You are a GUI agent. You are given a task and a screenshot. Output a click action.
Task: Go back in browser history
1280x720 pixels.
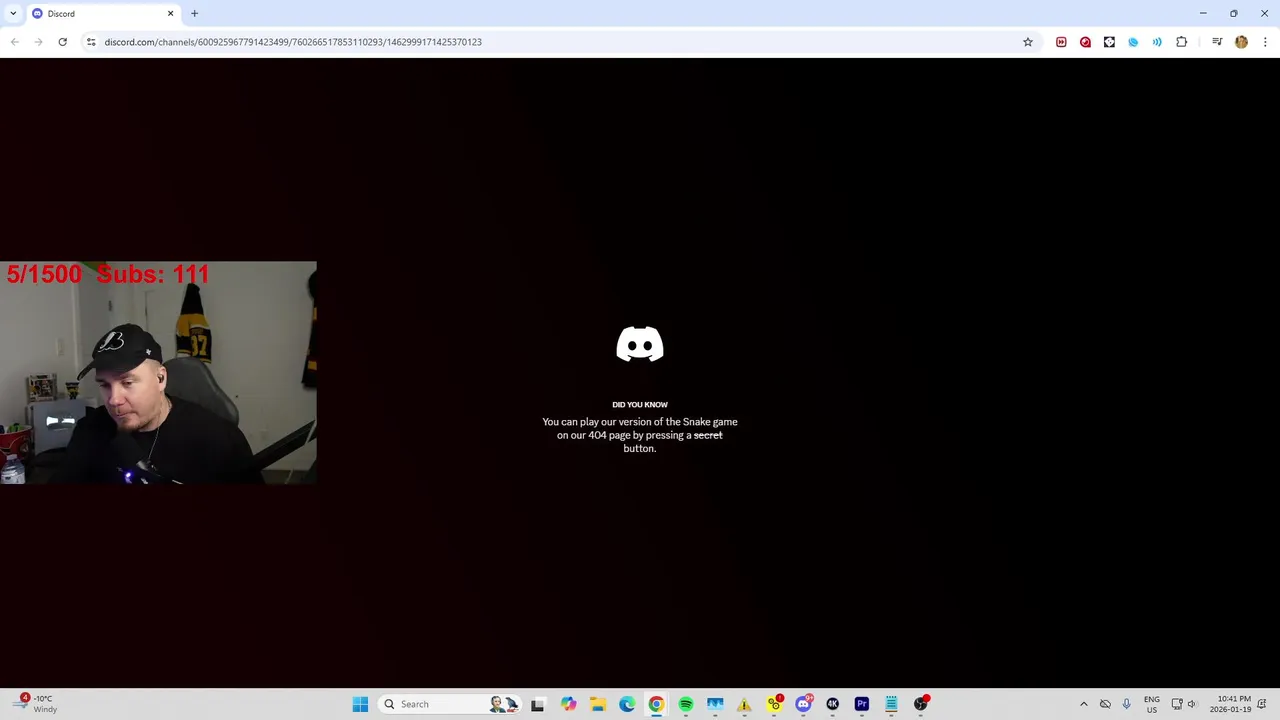pos(14,42)
